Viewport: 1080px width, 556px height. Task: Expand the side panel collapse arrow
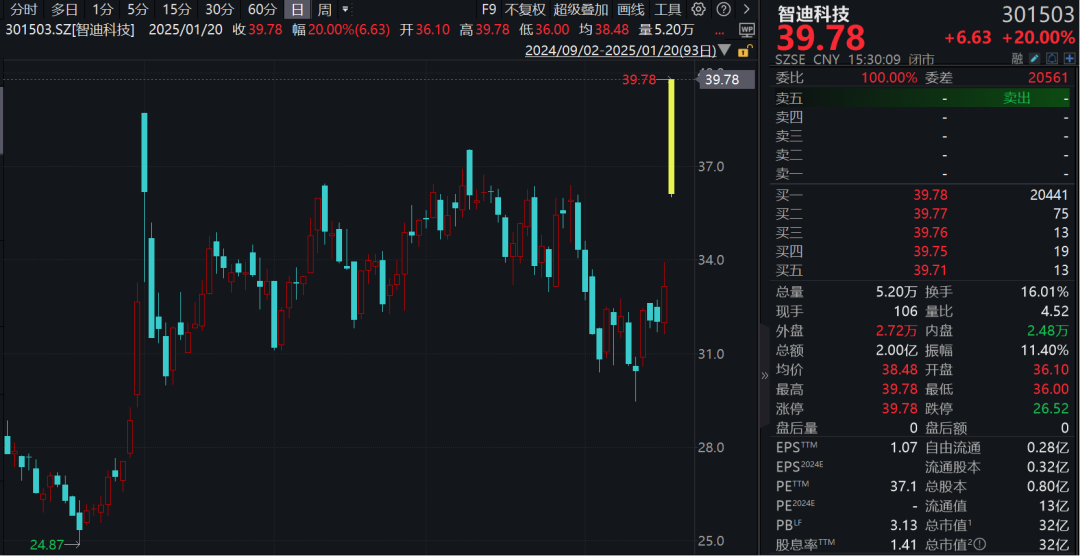click(765, 375)
